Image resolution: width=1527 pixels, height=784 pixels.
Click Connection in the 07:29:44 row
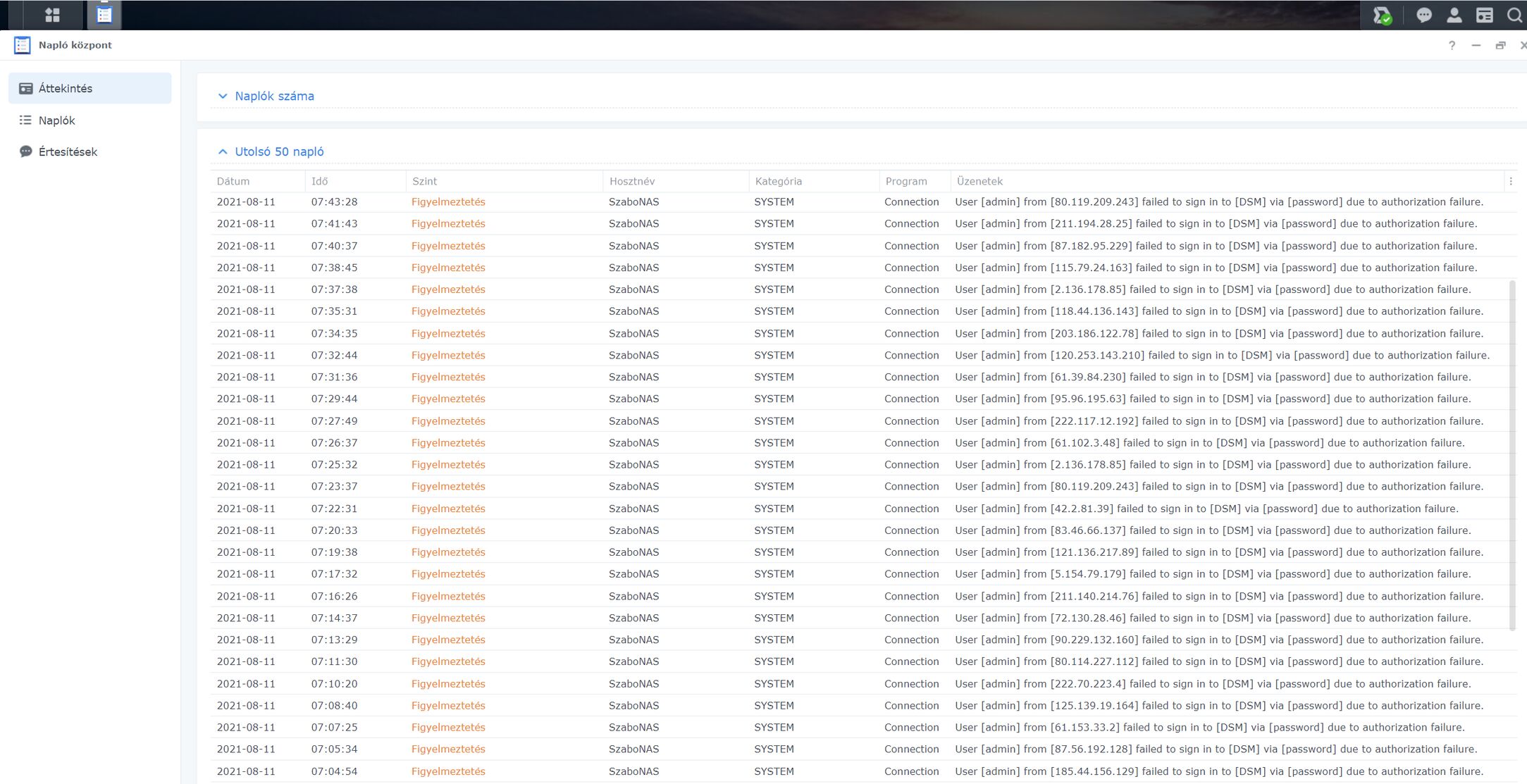[x=912, y=399]
